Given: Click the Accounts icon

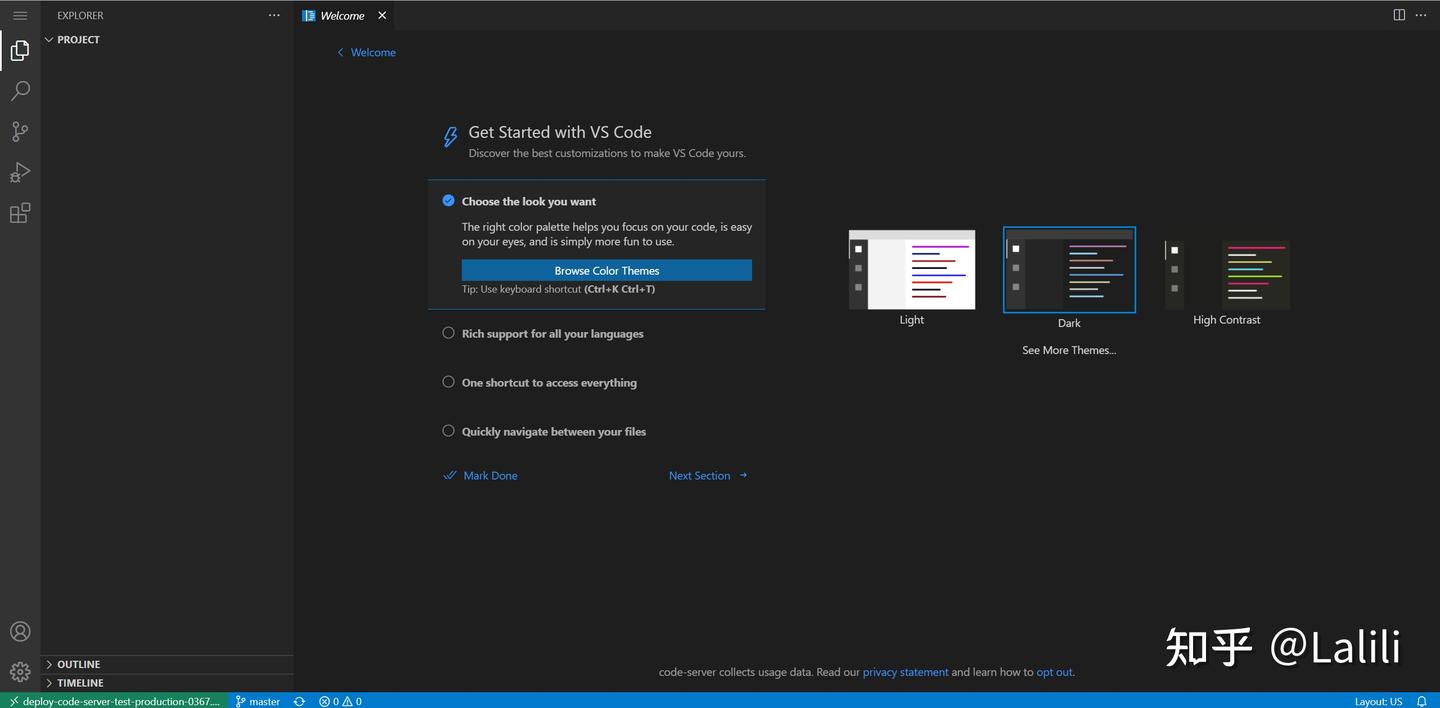Looking at the screenshot, I should click(20, 632).
